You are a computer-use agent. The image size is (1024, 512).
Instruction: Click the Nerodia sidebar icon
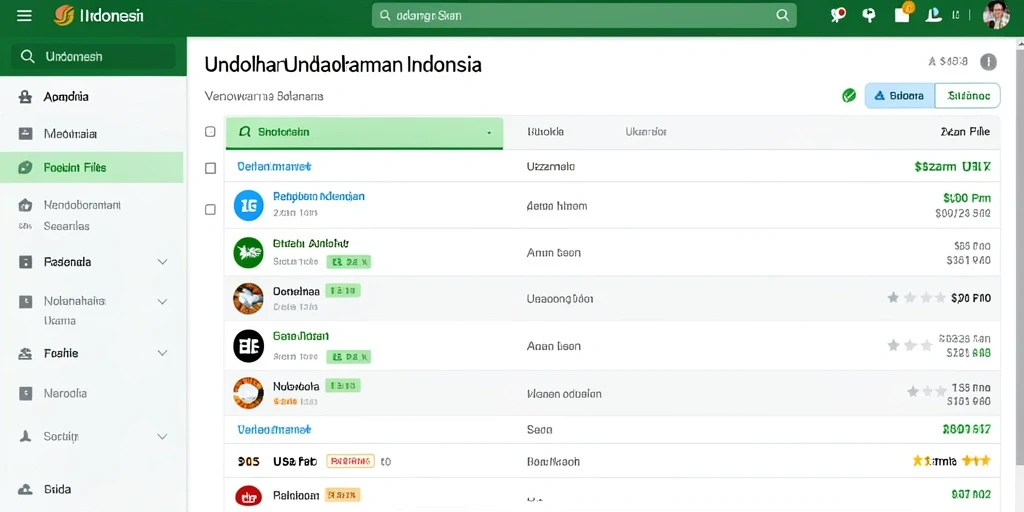coord(25,393)
